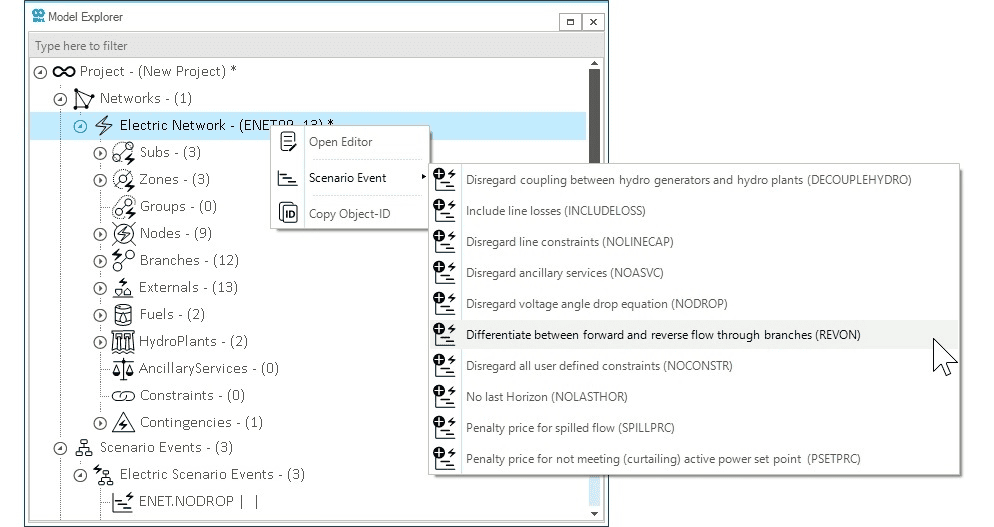Click the ENET.NODROP event icon
The width and height of the screenshot is (994, 527).
(x=123, y=502)
